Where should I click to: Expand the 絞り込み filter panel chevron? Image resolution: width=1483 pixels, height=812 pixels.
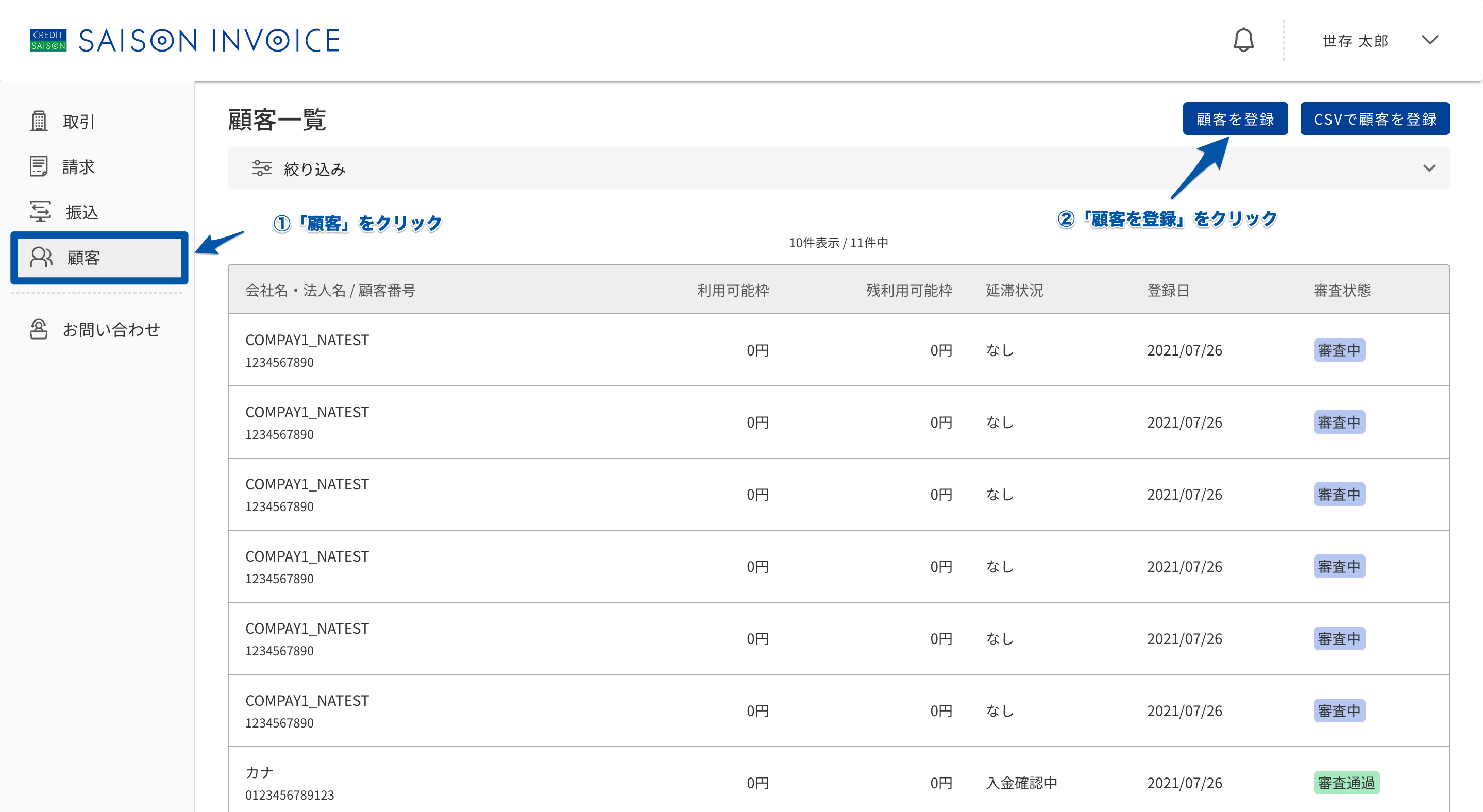[1429, 168]
